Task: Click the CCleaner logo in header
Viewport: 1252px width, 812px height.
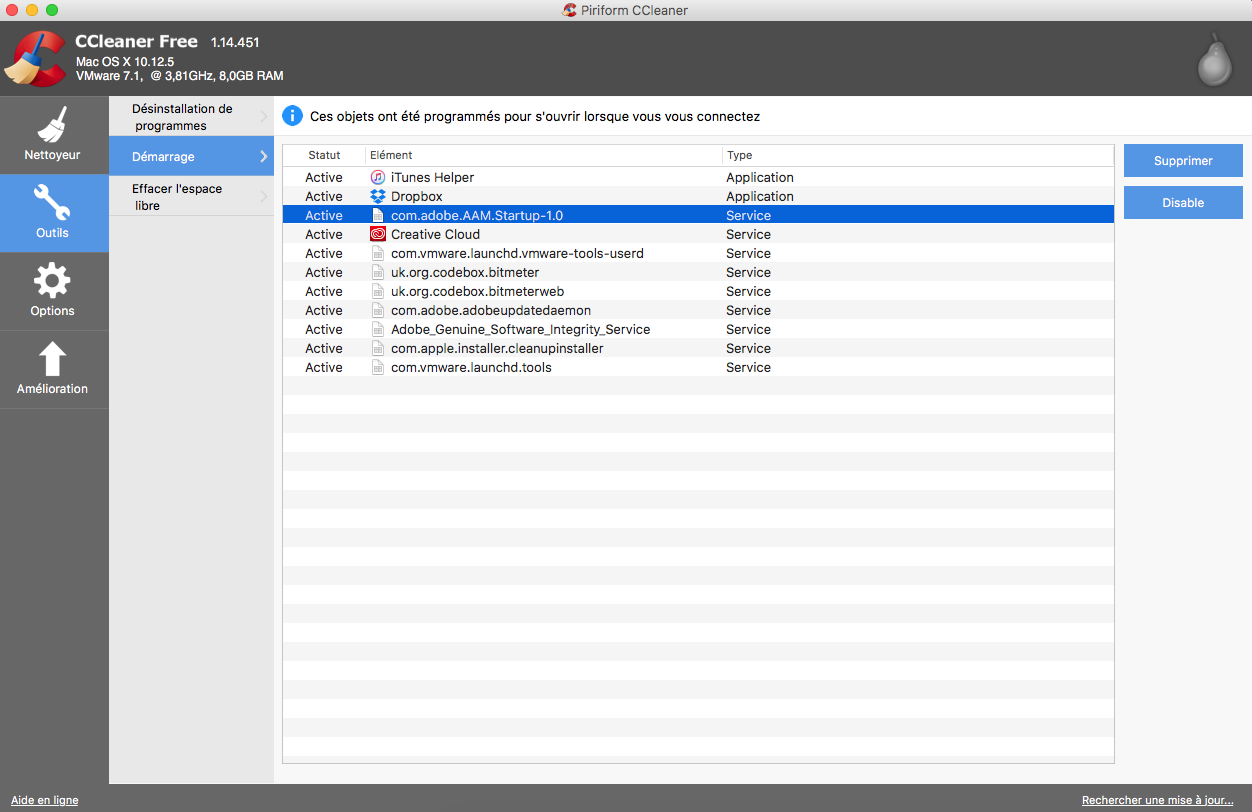Action: (x=36, y=59)
